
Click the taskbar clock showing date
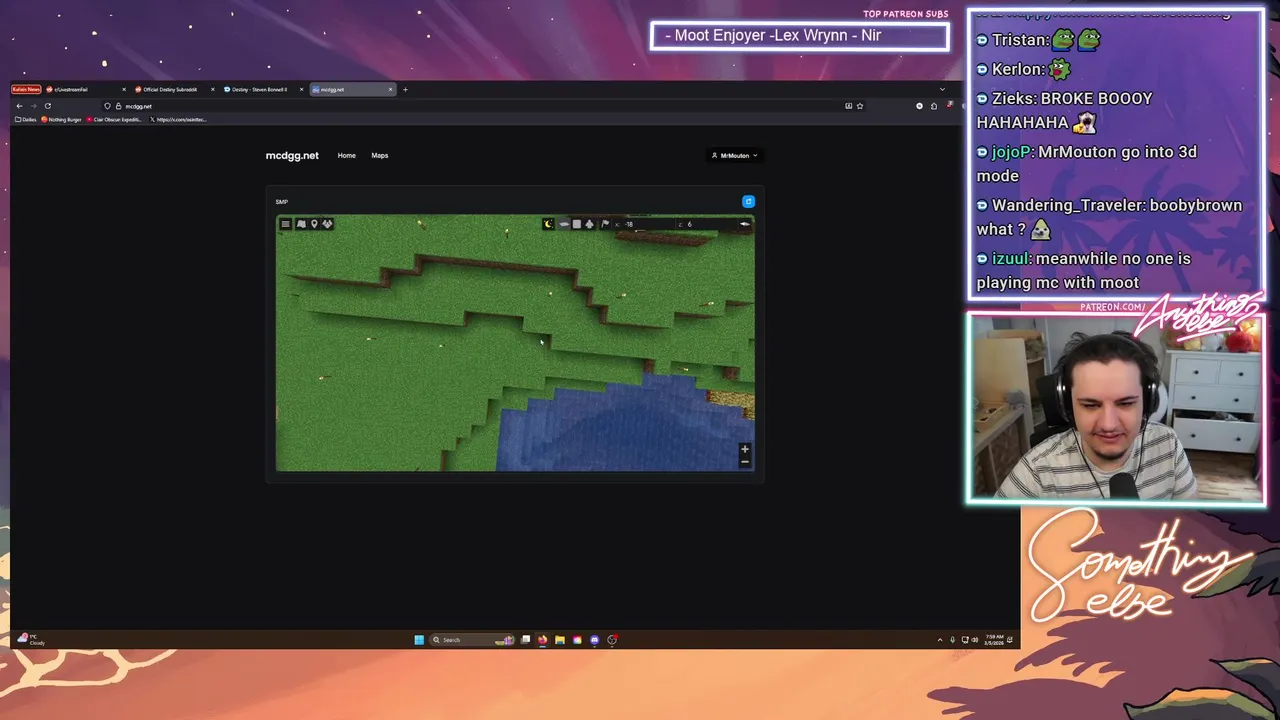click(x=994, y=640)
